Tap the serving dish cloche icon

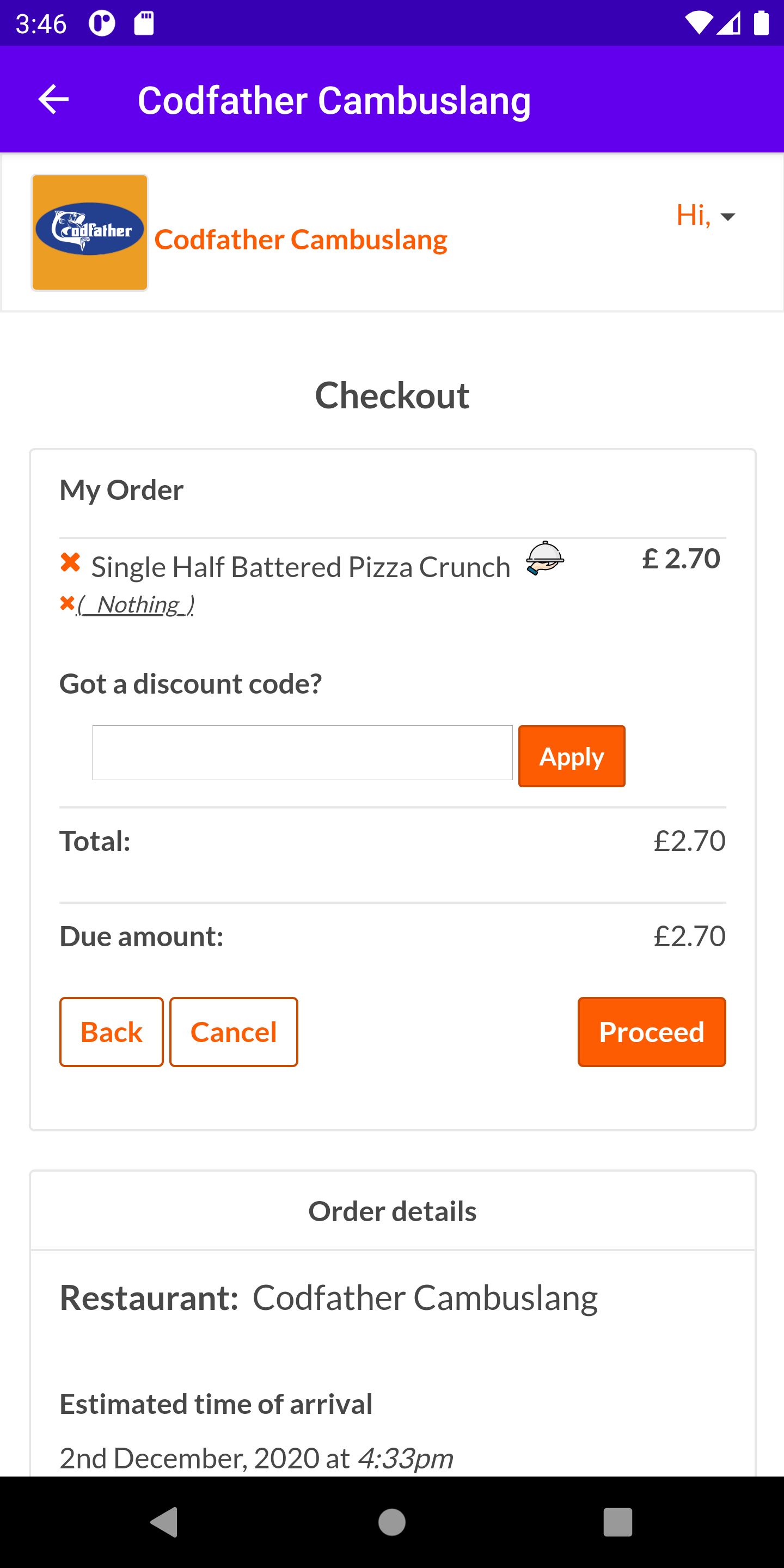pos(545,558)
